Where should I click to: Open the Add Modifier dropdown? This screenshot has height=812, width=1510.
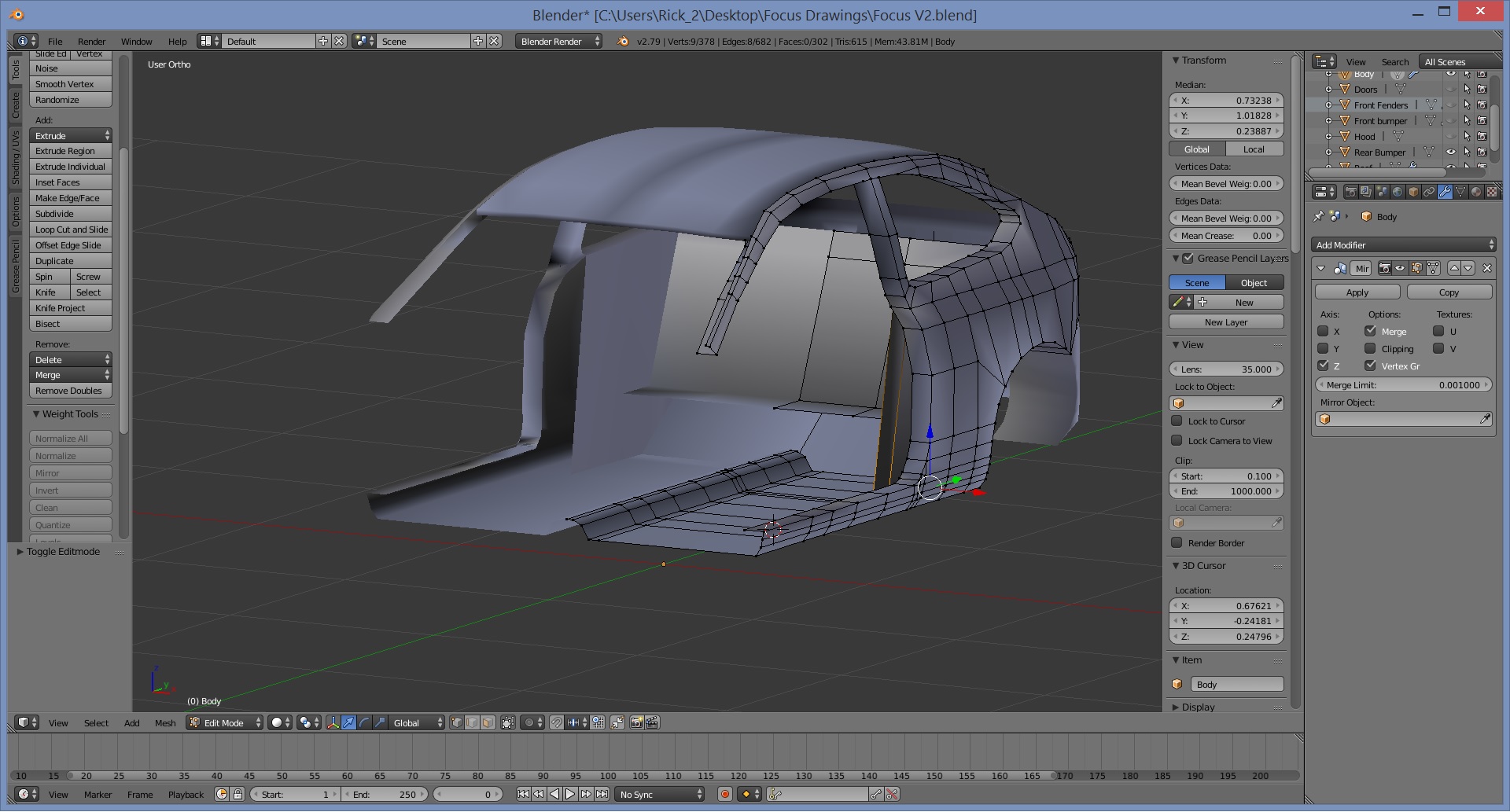(x=1403, y=245)
